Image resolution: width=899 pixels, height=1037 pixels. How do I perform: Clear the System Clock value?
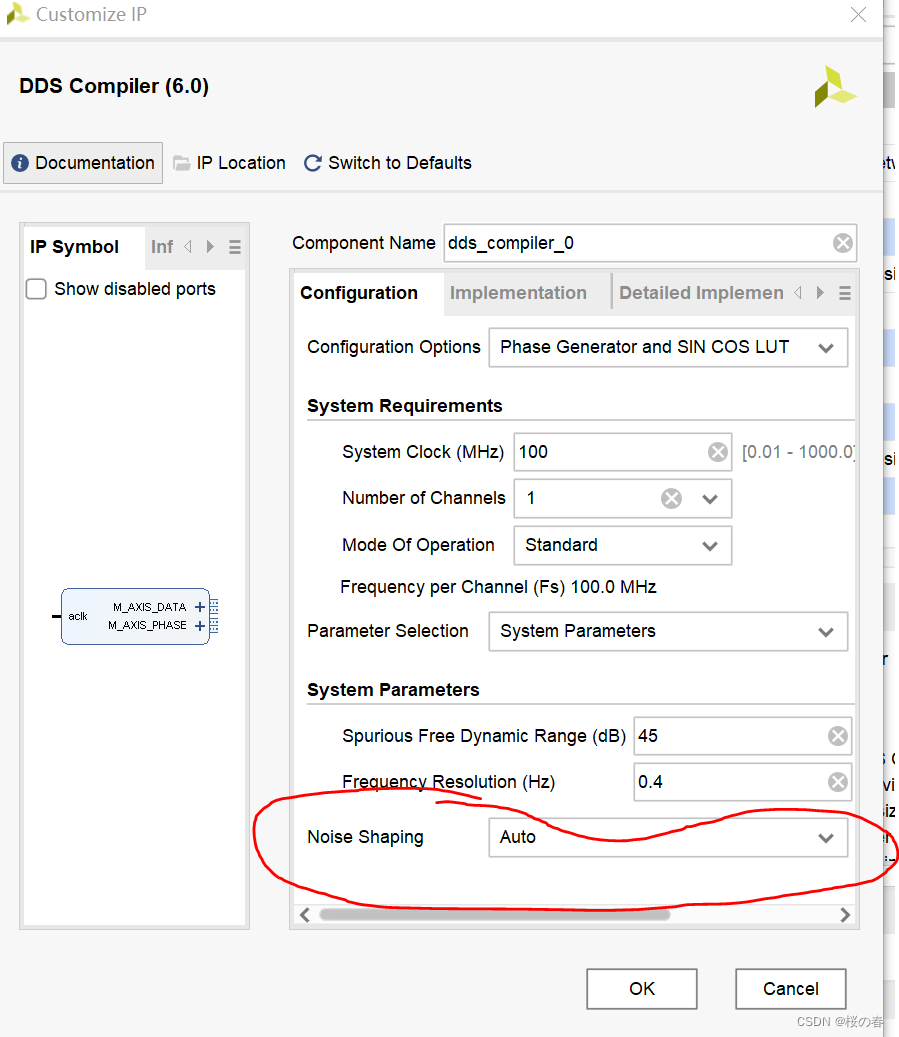point(718,452)
